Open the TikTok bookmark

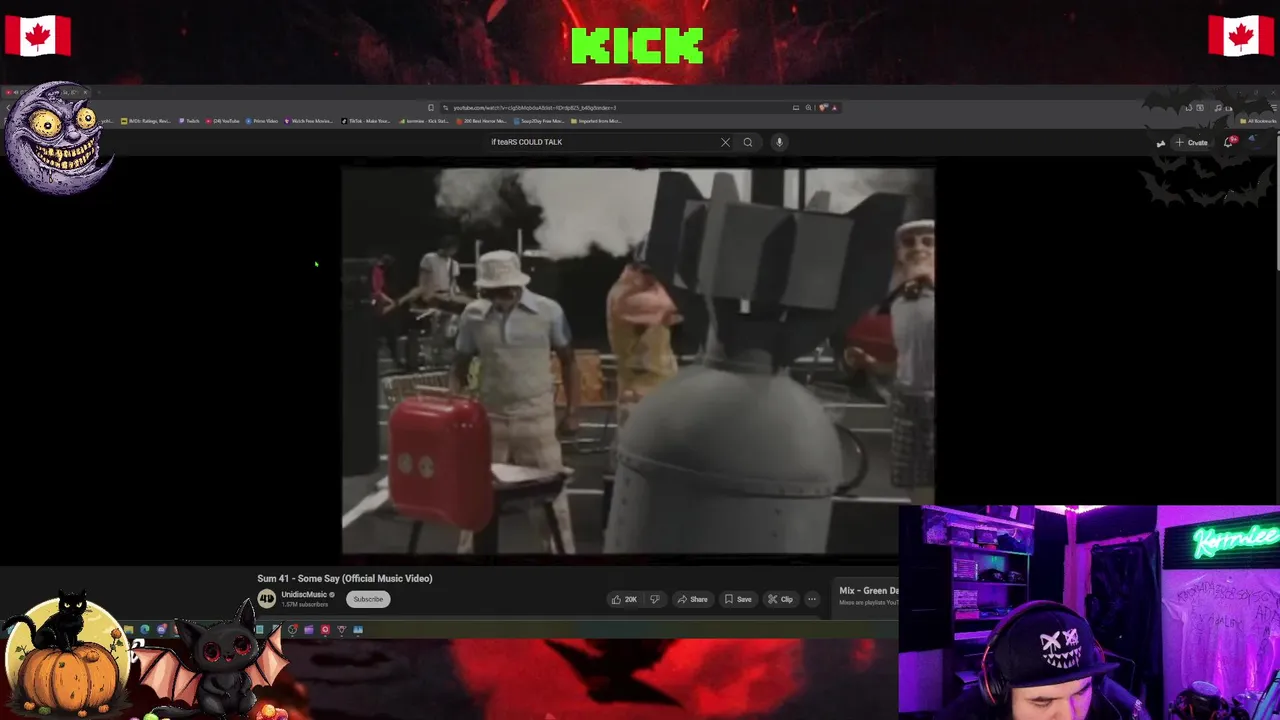click(366, 121)
